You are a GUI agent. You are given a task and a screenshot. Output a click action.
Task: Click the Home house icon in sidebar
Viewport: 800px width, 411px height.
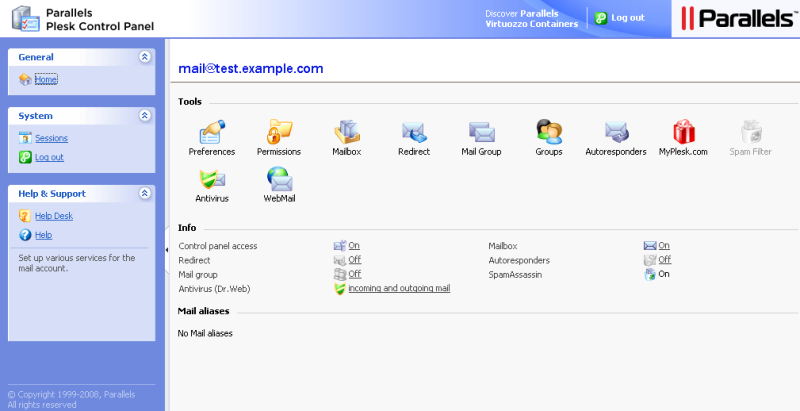coord(26,80)
